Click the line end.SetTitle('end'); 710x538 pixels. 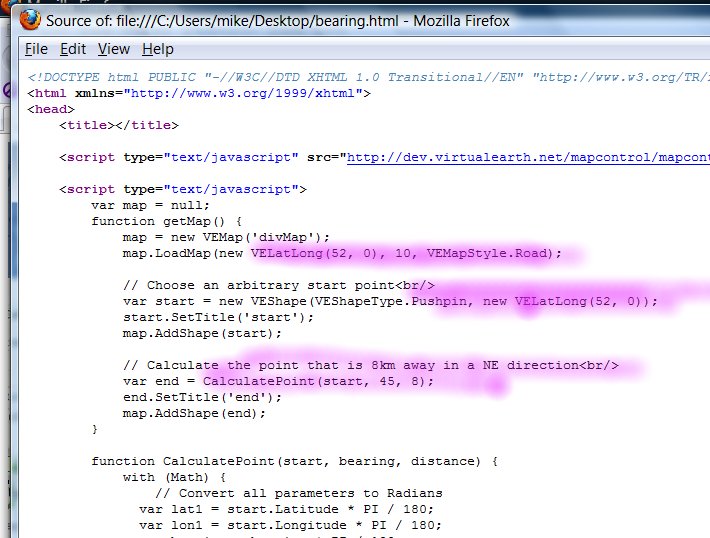tap(202, 397)
